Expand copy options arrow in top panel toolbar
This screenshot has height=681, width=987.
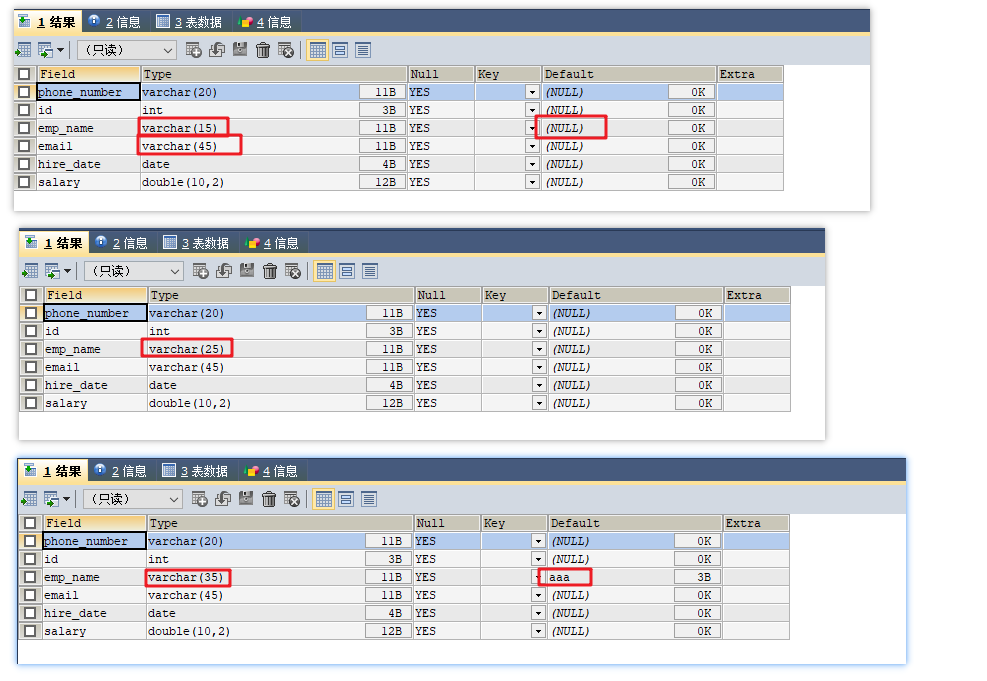[x=60, y=50]
